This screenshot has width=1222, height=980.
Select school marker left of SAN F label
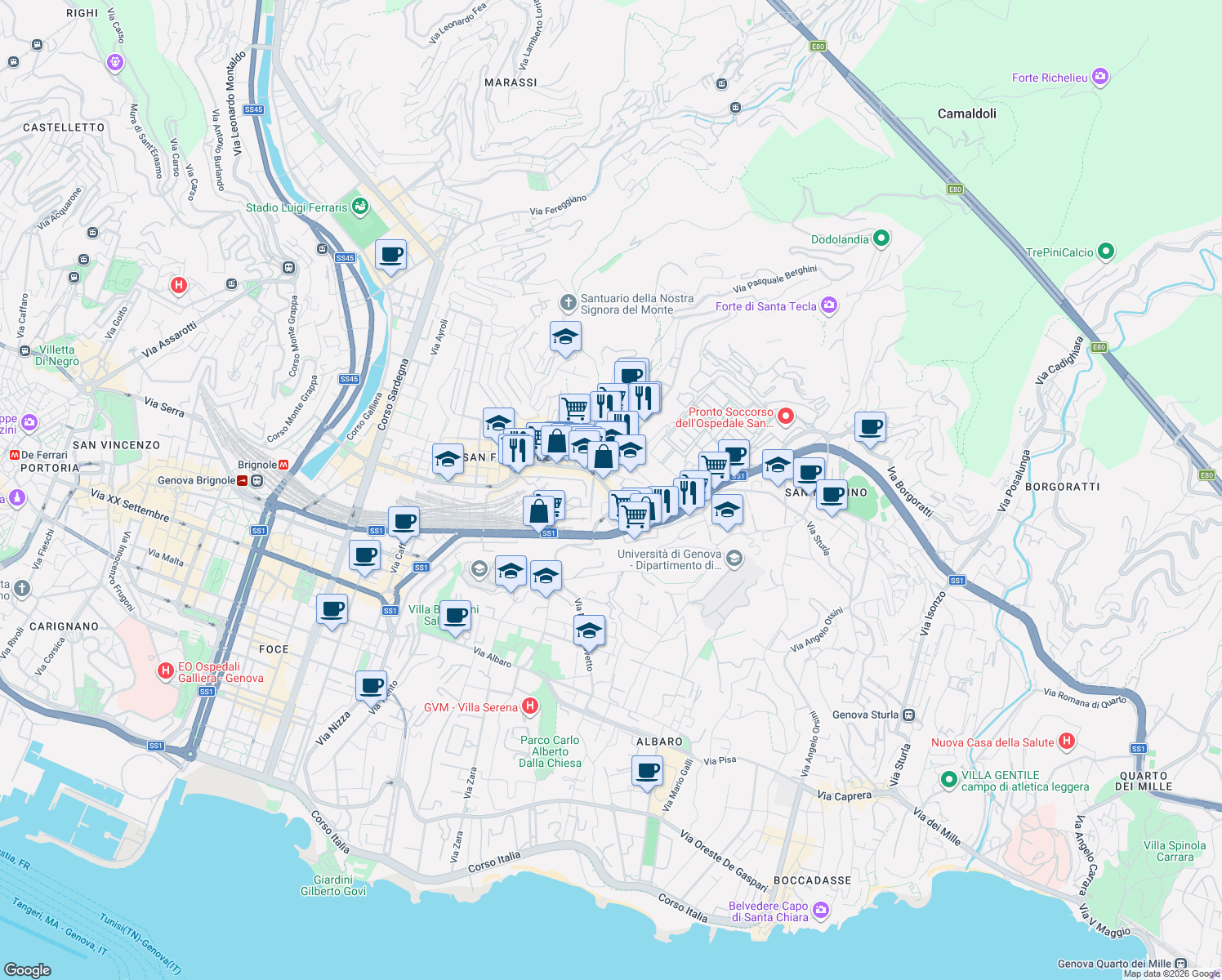[448, 459]
